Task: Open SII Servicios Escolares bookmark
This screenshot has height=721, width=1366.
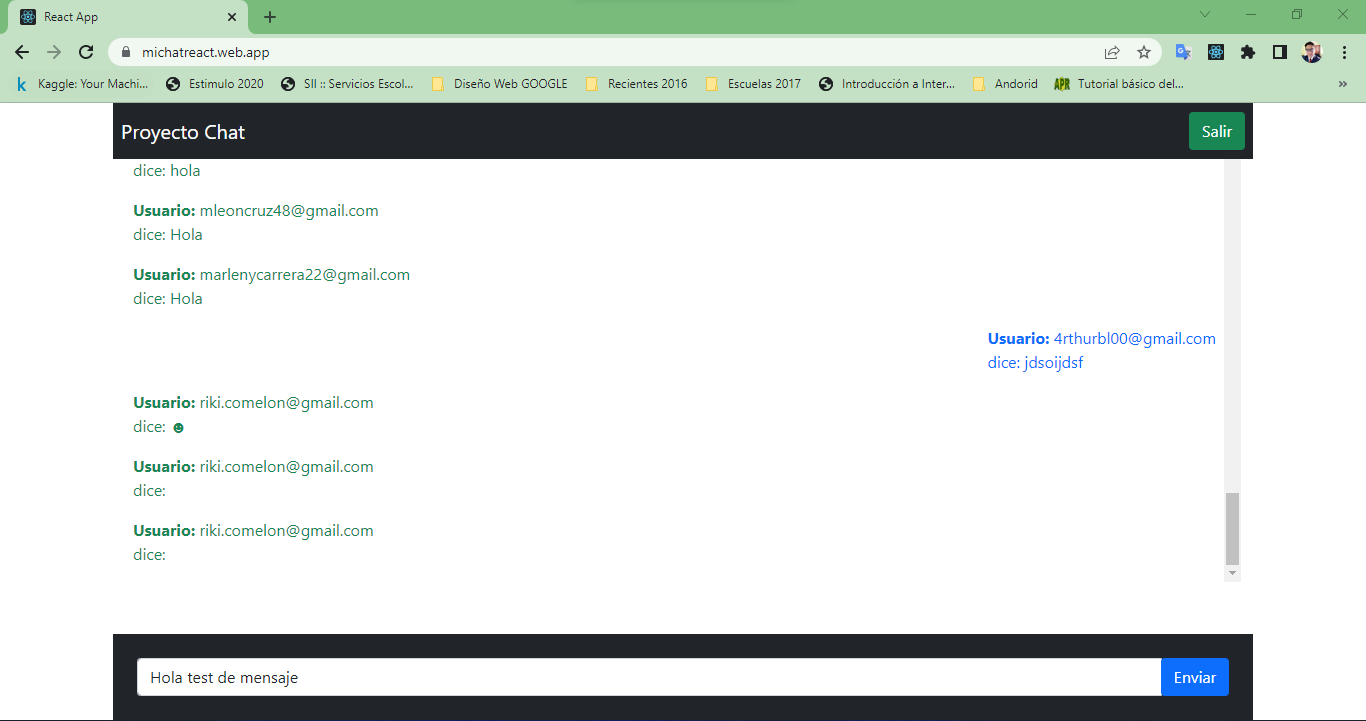Action: pyautogui.click(x=347, y=84)
